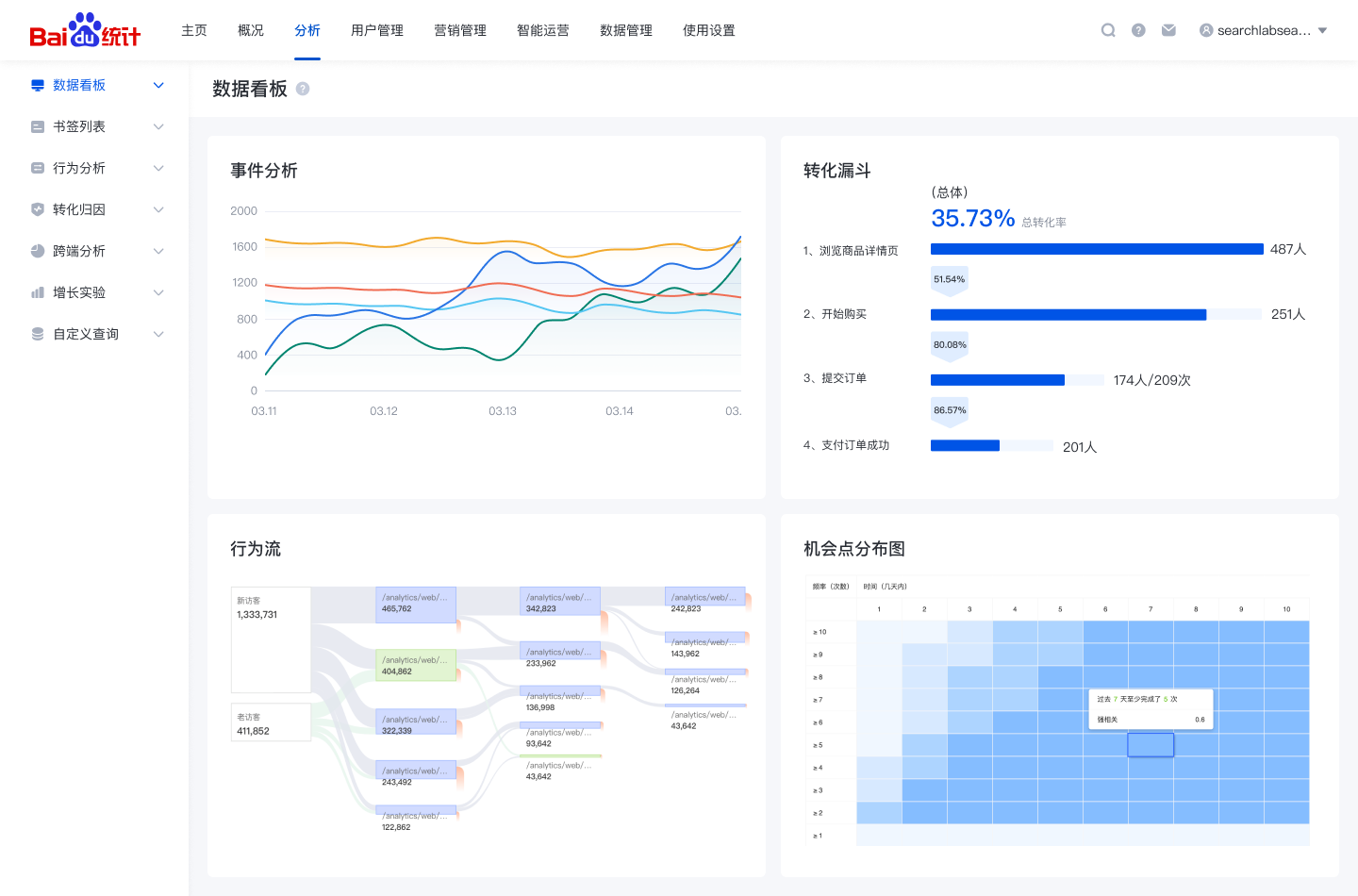Click the 浏览商品详情页 funnel progress bar
Viewport: 1358px width, 896px height.
tap(1097, 249)
